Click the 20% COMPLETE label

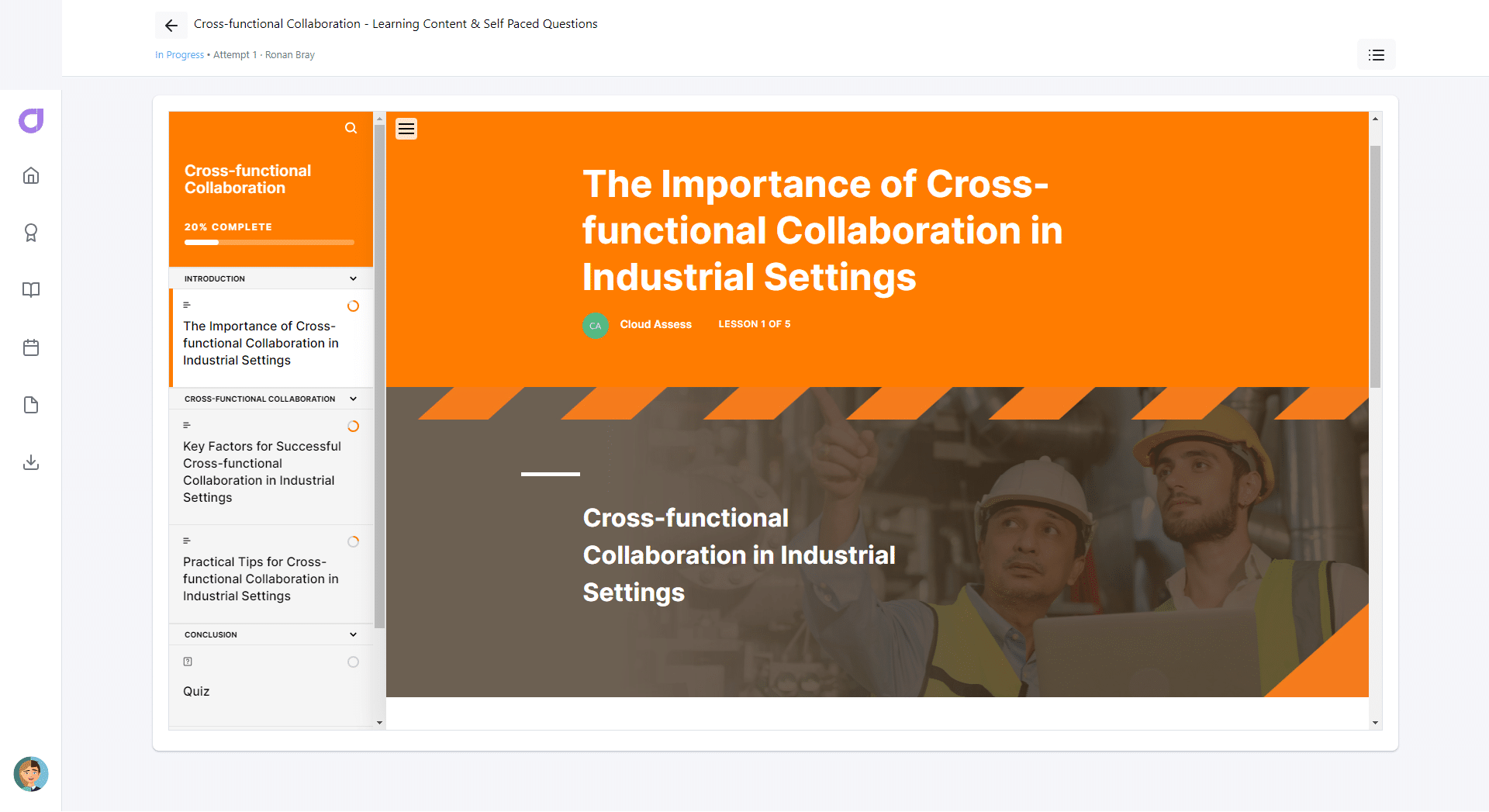(228, 227)
